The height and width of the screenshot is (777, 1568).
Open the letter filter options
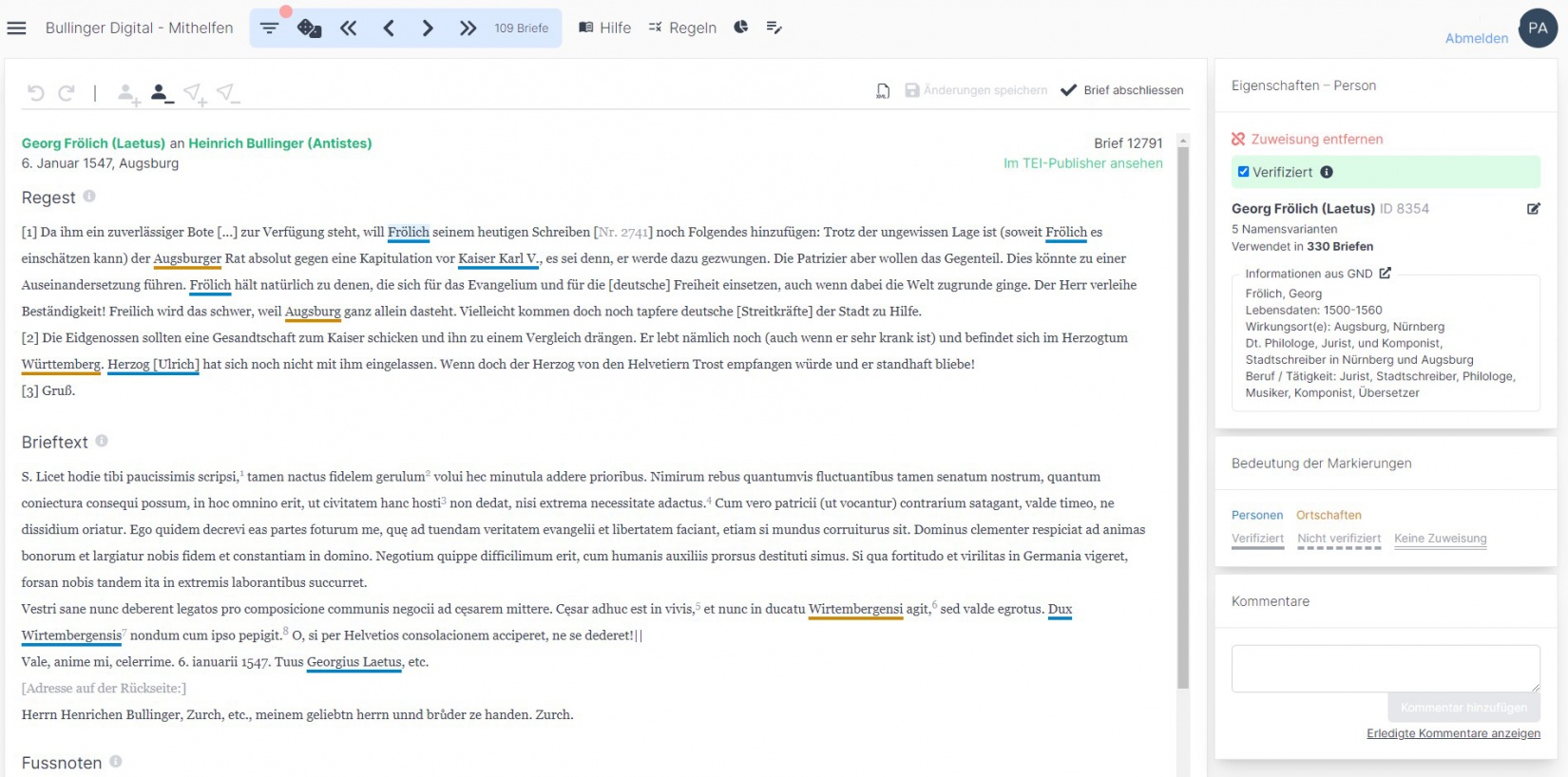(x=269, y=28)
